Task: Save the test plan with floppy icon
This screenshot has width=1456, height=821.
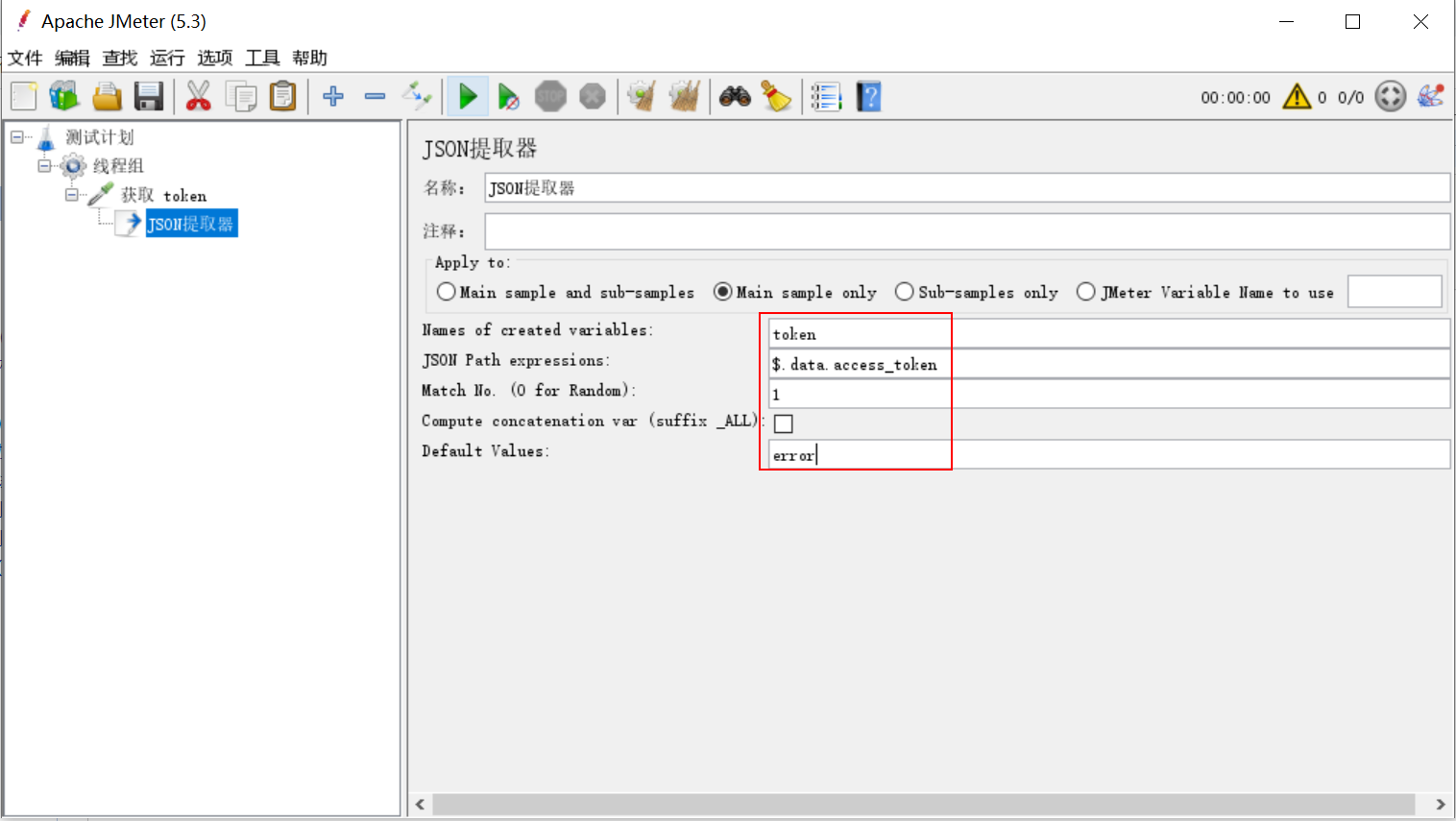Action: coord(149,96)
